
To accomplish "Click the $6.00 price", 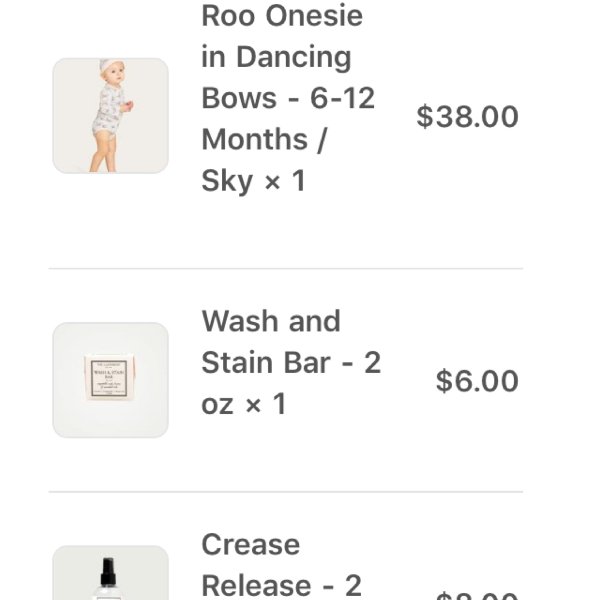I will click(x=477, y=381).
